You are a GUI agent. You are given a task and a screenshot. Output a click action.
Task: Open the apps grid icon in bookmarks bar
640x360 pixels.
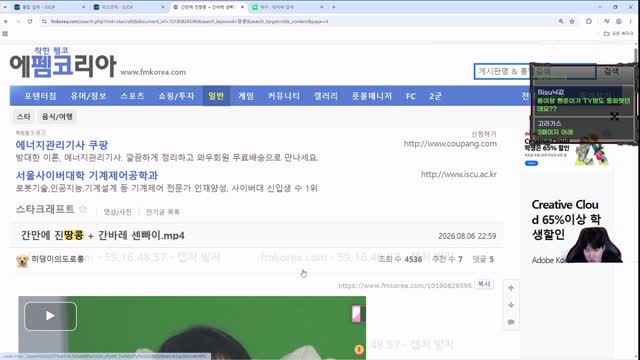point(5,33)
